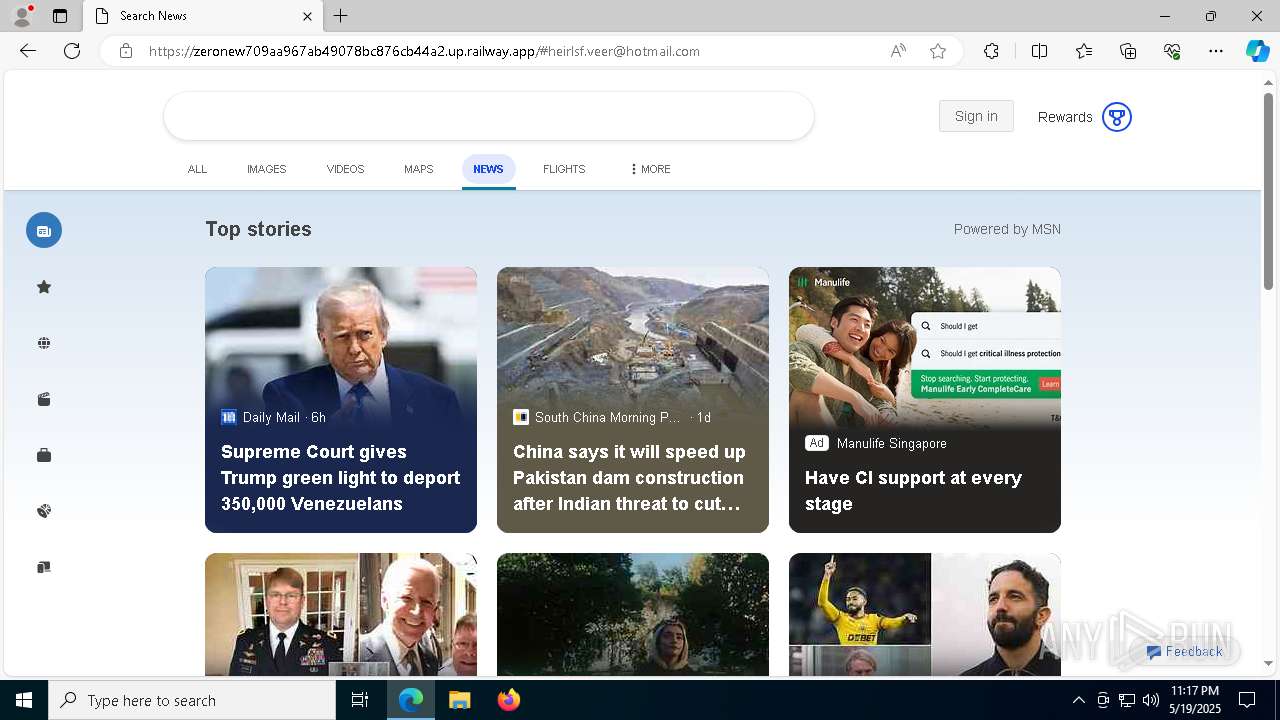The height and width of the screenshot is (720, 1280).
Task: Close the Search News tab
Action: 307,16
